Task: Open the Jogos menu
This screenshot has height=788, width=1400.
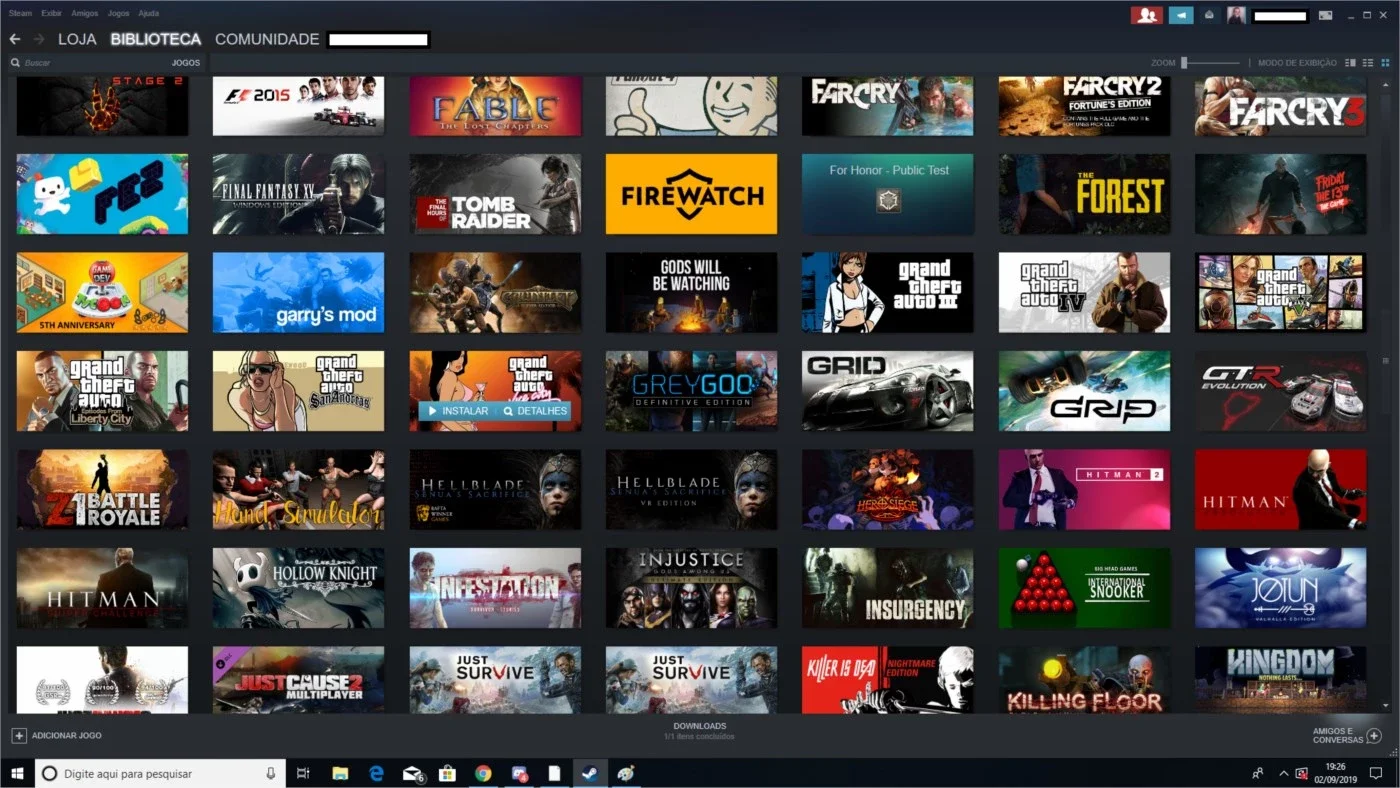Action: 118,14
